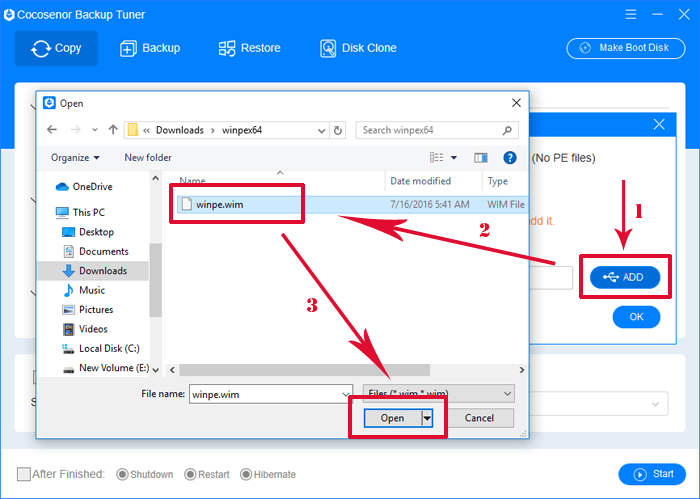Click New folder in the toolbar
The width and height of the screenshot is (700, 499).
pyautogui.click(x=148, y=158)
